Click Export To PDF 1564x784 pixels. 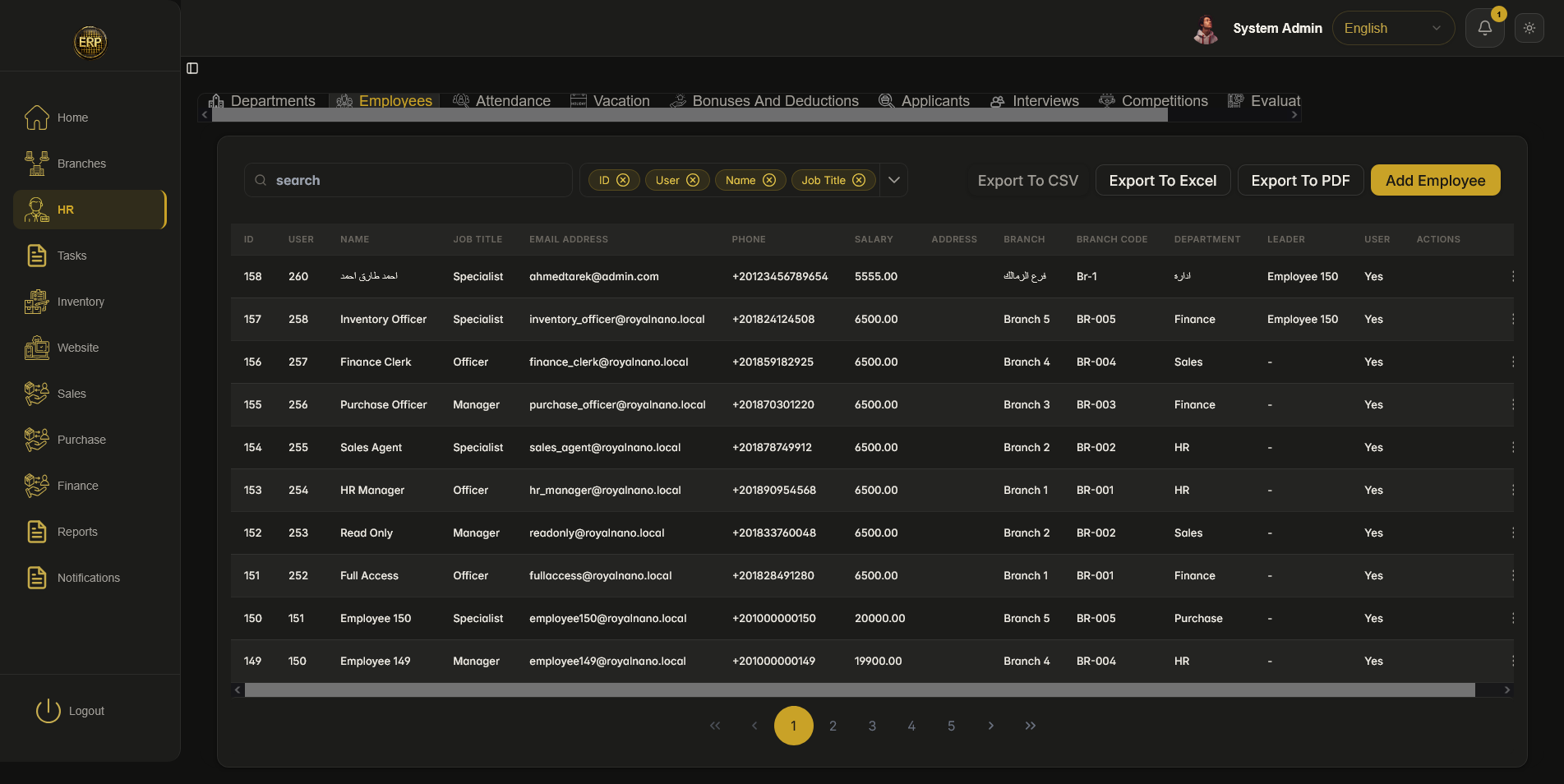coord(1300,180)
